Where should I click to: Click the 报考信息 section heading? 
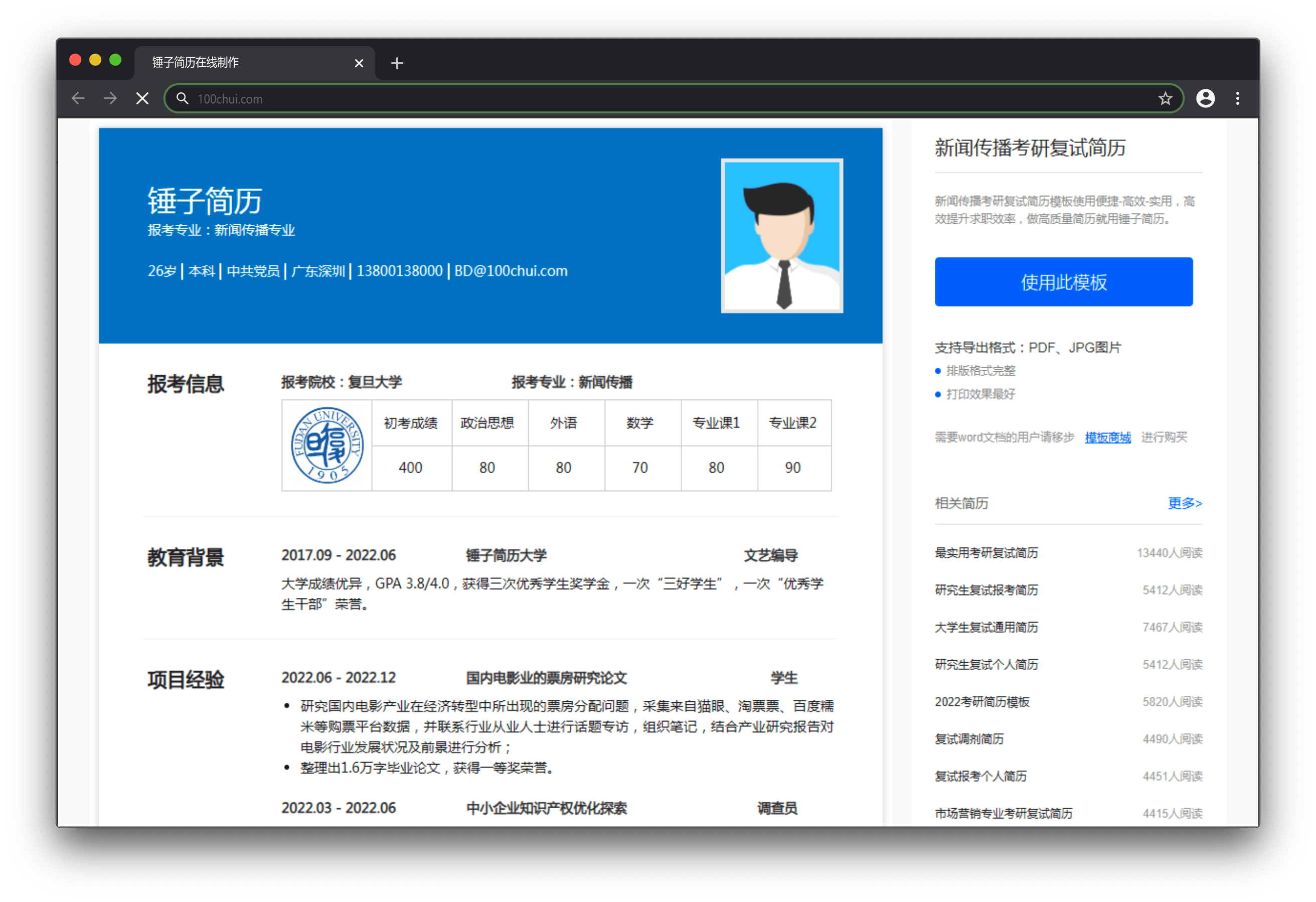click(186, 384)
